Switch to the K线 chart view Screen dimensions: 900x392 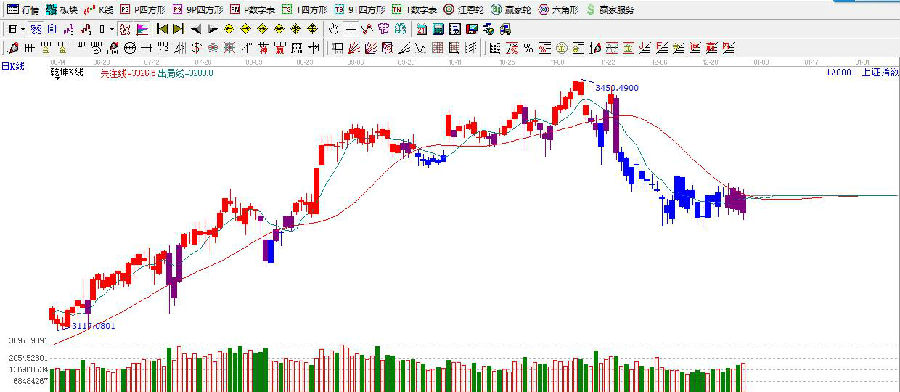click(x=98, y=10)
